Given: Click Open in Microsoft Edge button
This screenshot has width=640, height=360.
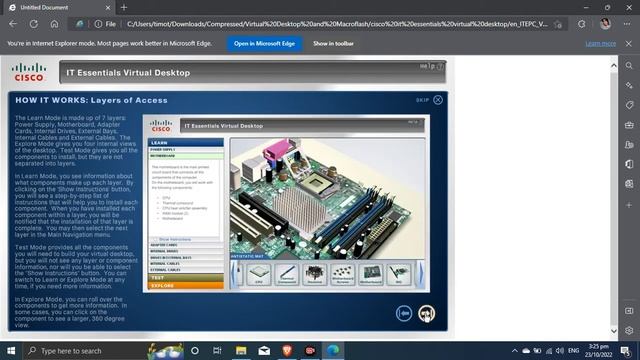Looking at the screenshot, I should pyautogui.click(x=264, y=43).
